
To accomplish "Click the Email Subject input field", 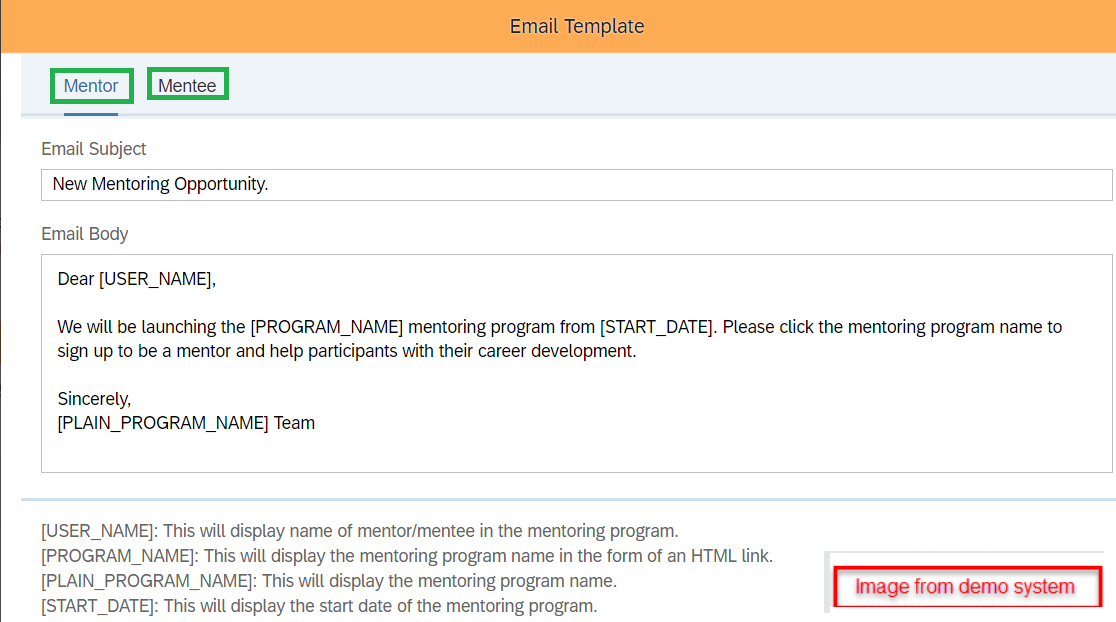I will point(577,184).
